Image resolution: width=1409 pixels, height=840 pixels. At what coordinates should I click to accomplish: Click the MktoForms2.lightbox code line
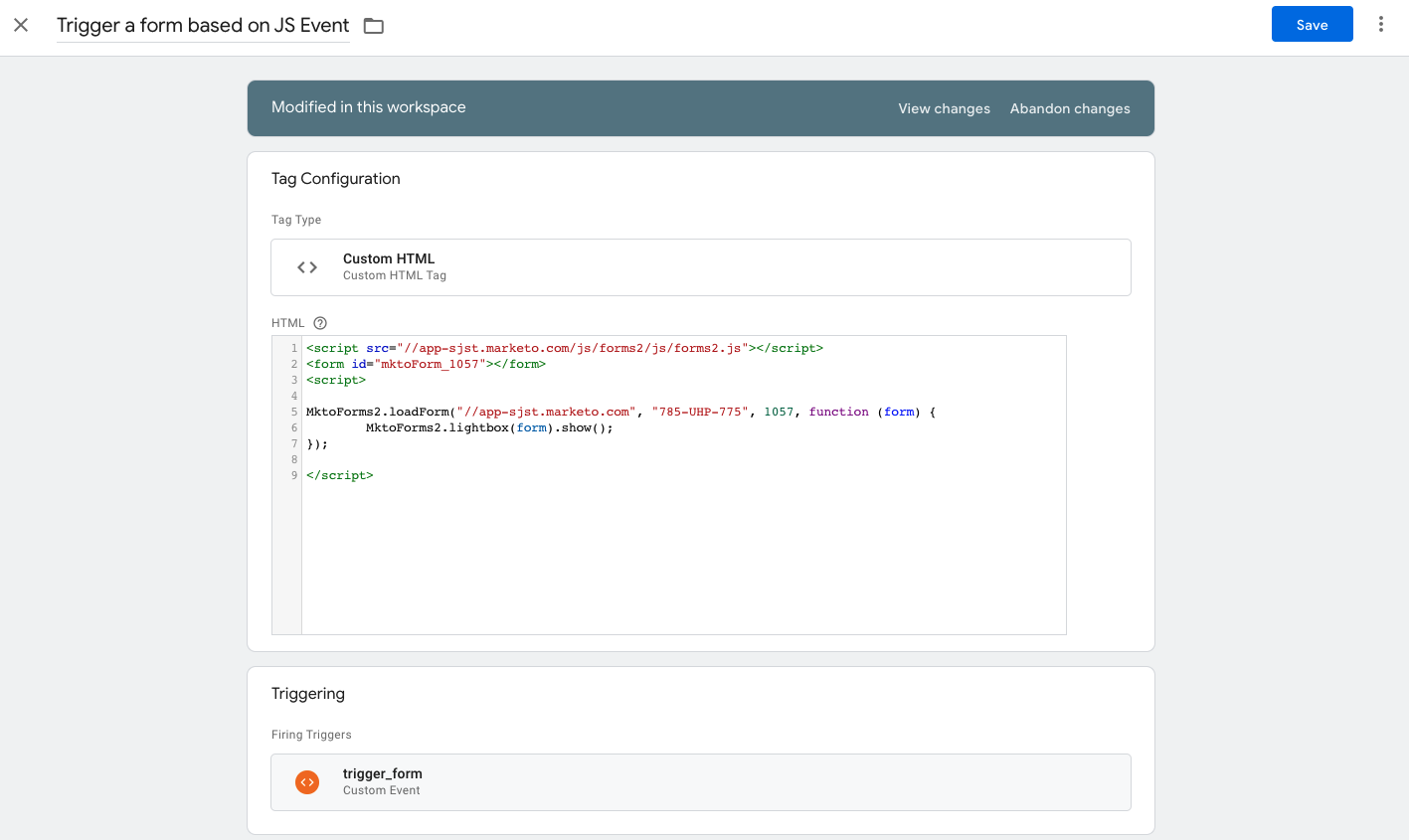489,427
